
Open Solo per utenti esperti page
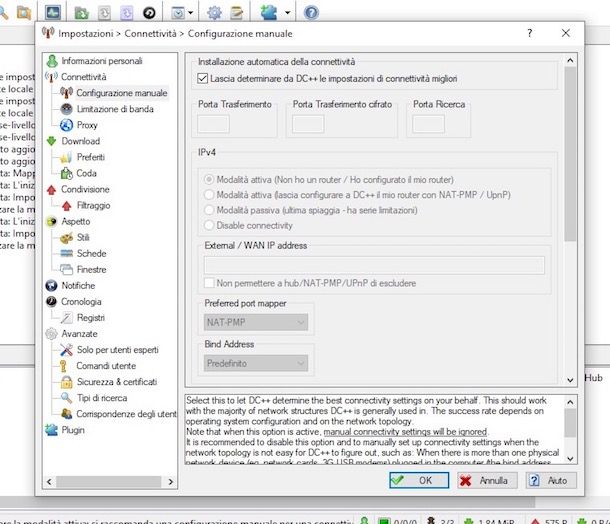tap(117, 350)
